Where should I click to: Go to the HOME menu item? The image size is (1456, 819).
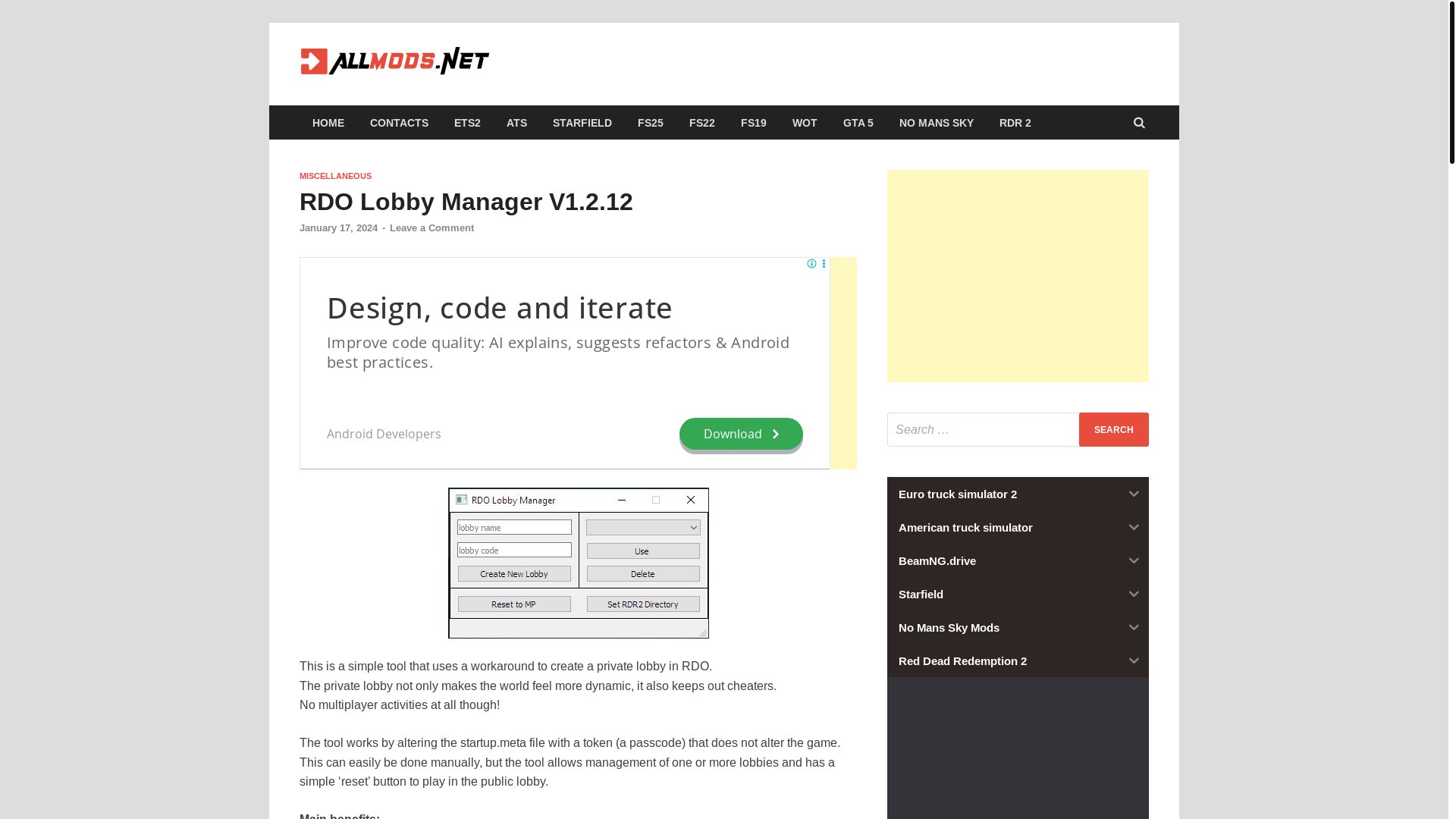(328, 123)
